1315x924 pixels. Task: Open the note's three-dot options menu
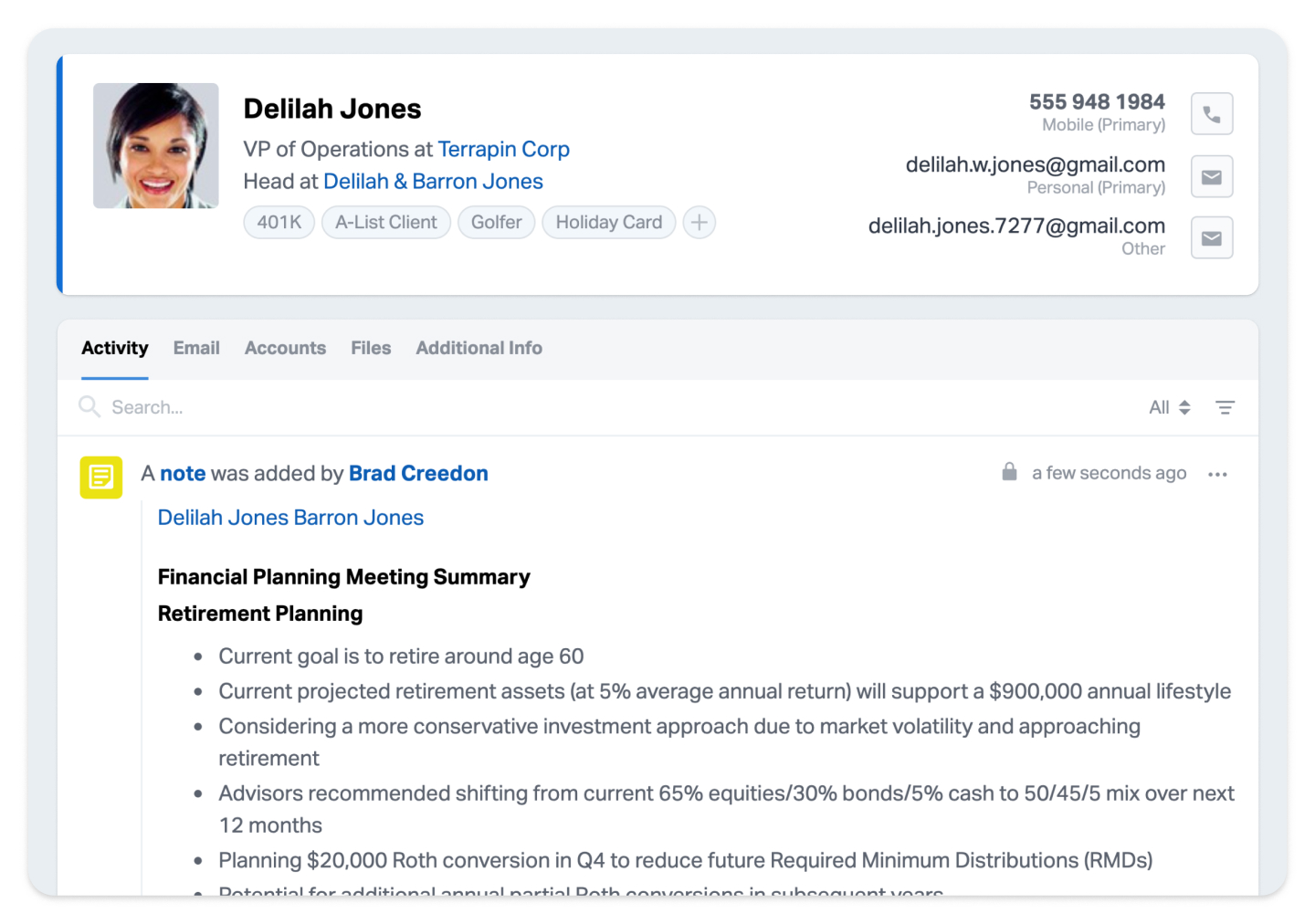click(x=1216, y=475)
